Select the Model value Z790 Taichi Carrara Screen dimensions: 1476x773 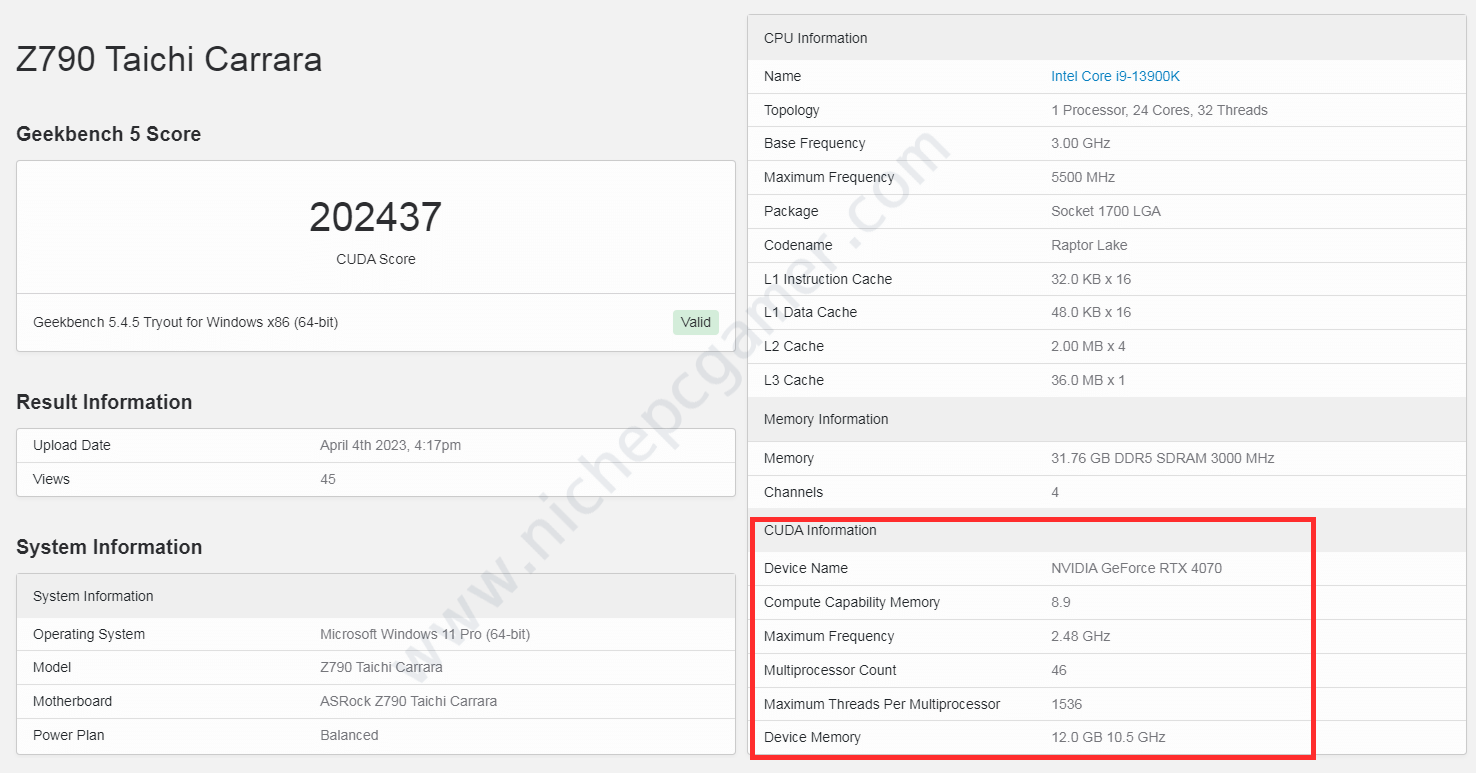point(381,667)
